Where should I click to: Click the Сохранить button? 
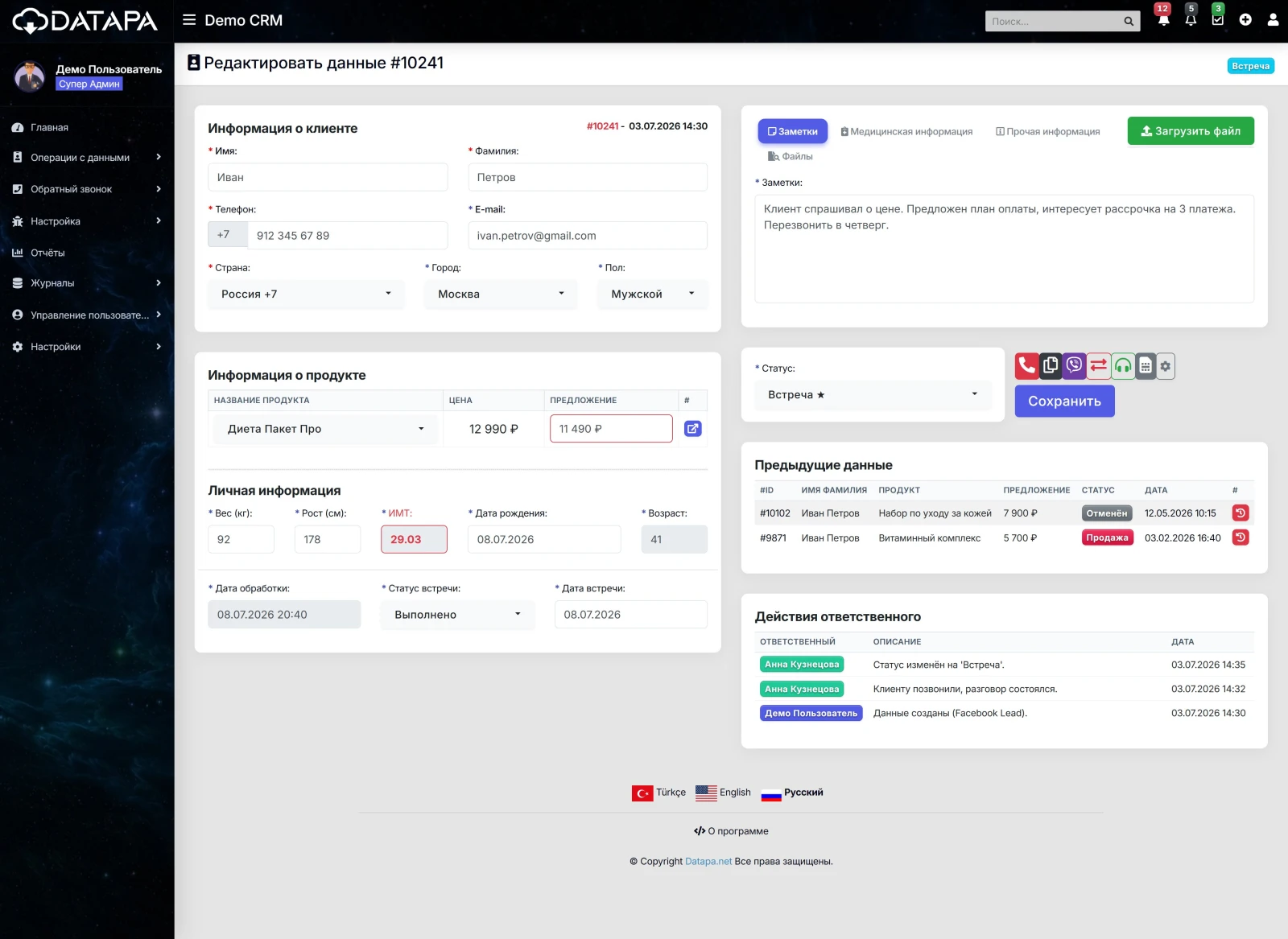click(1064, 401)
